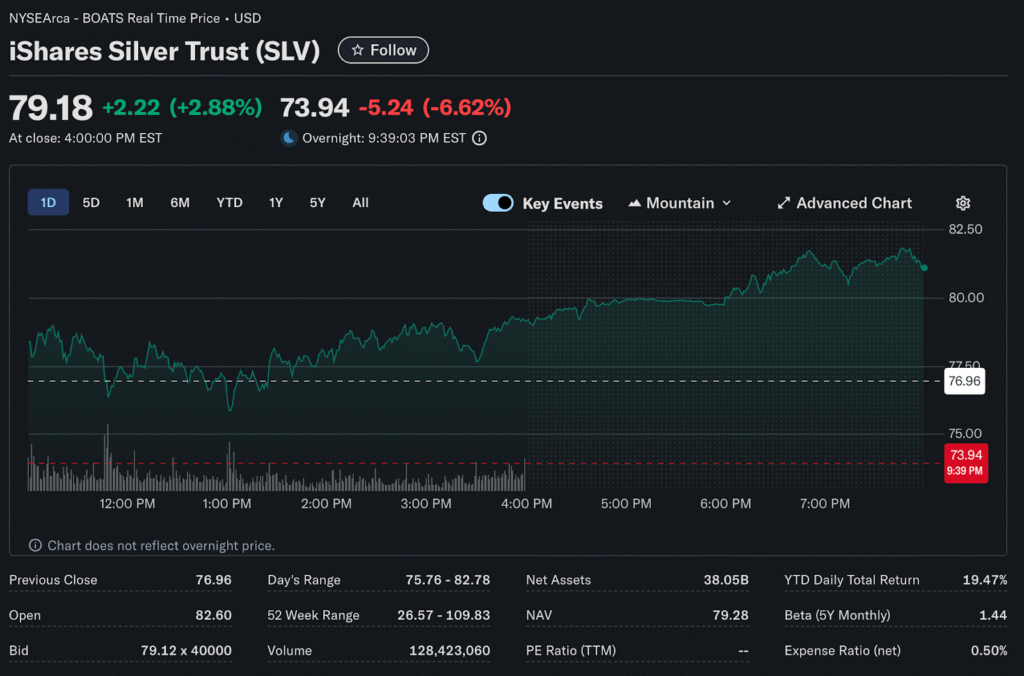Click the overnight moon icon

[289, 138]
